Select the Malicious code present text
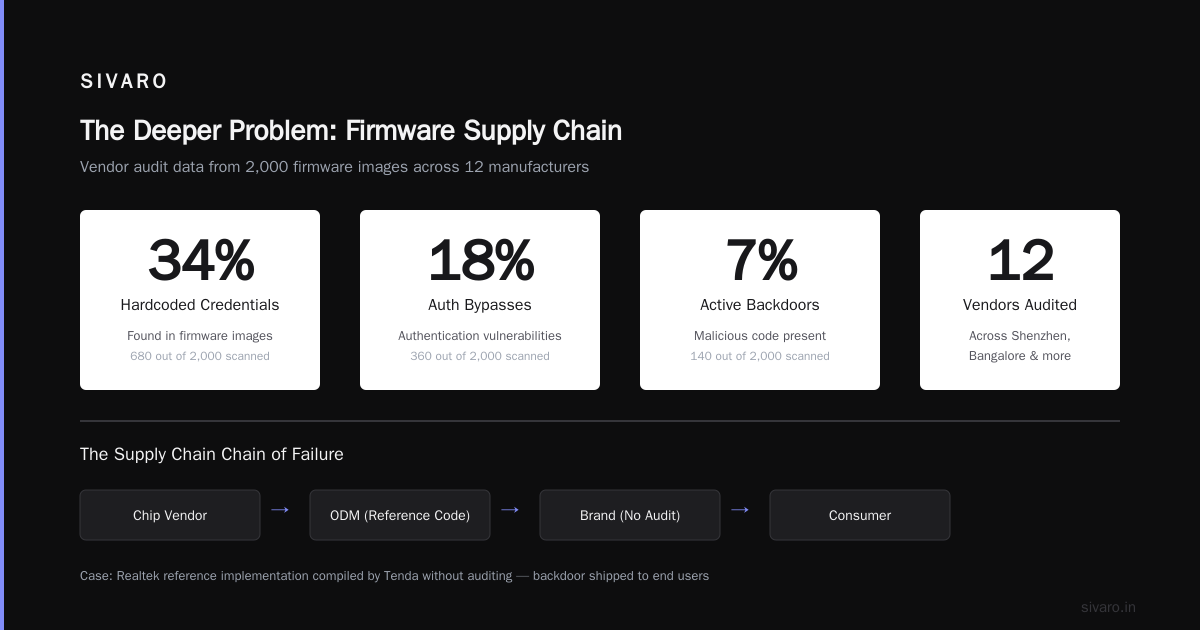The width and height of the screenshot is (1200, 630). pyautogui.click(x=760, y=336)
